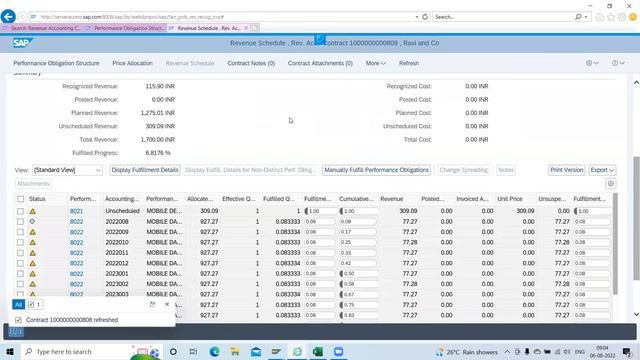Image resolution: width=640 pixels, height=360 pixels.
Task: Open help question-mark dropdown in SAP toolbar
Action: pyautogui.click(x=618, y=63)
